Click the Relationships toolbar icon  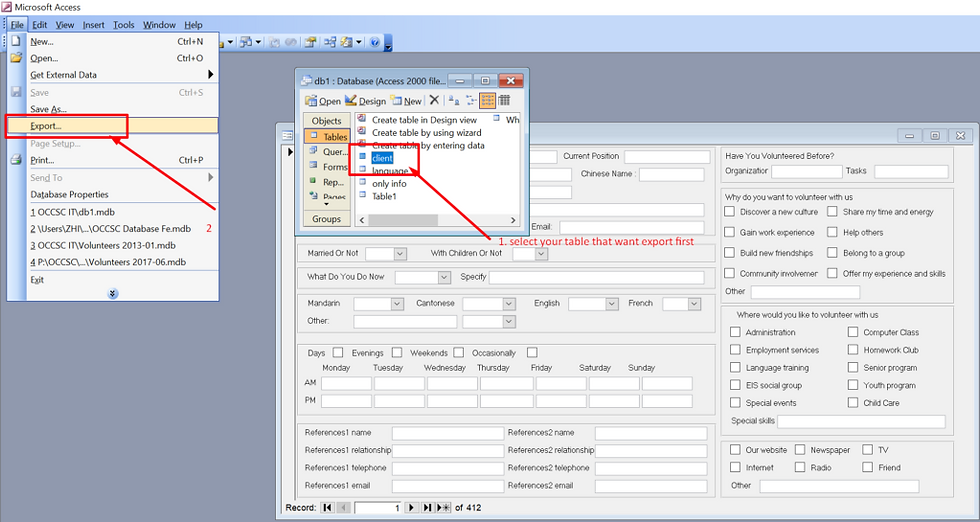(x=330, y=42)
